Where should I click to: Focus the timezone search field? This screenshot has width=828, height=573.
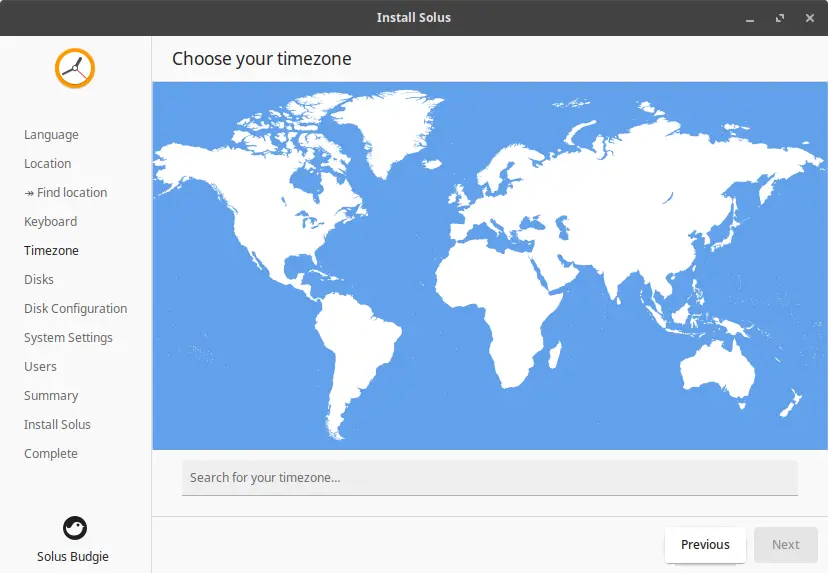490,478
